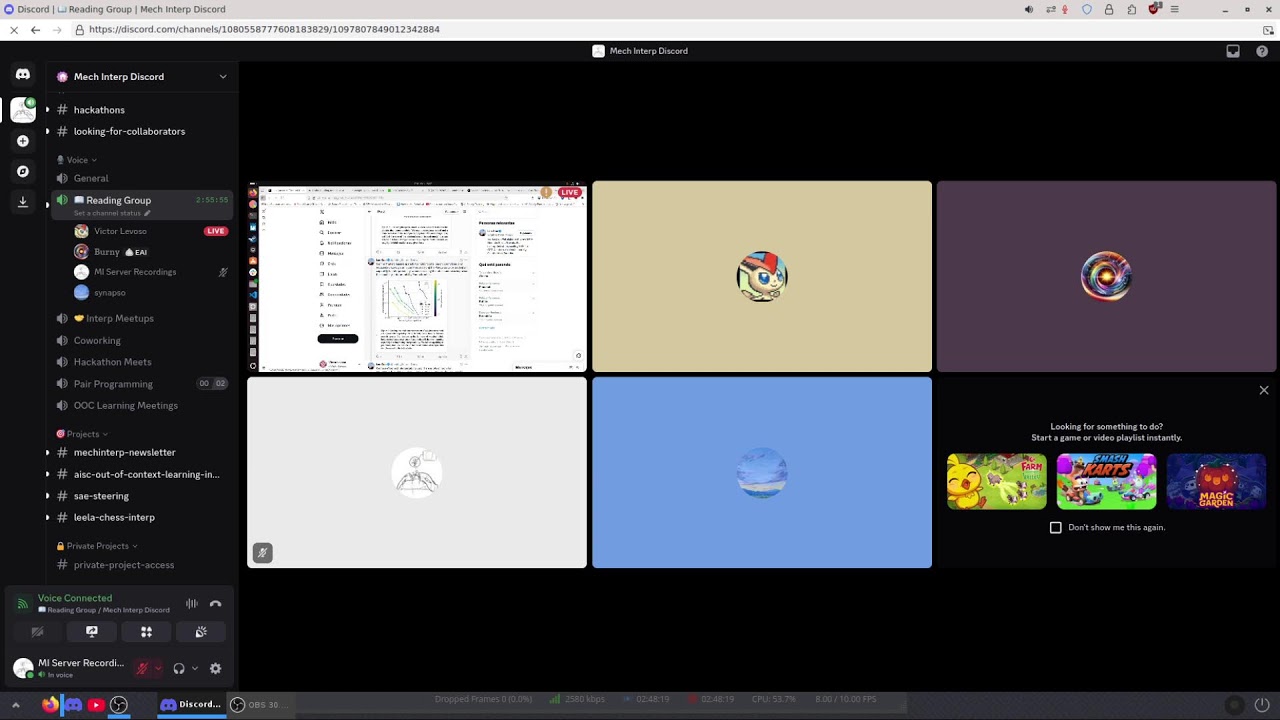Join the Pair Programming voice channel
This screenshot has width=1280, height=720.
(113, 384)
